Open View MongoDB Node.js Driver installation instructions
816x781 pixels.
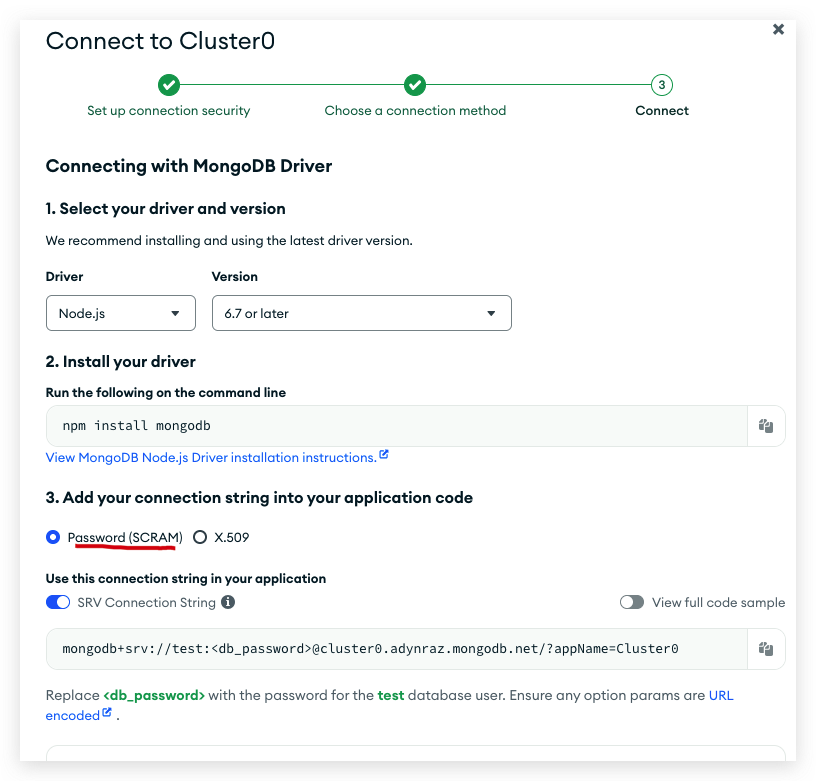click(x=211, y=457)
